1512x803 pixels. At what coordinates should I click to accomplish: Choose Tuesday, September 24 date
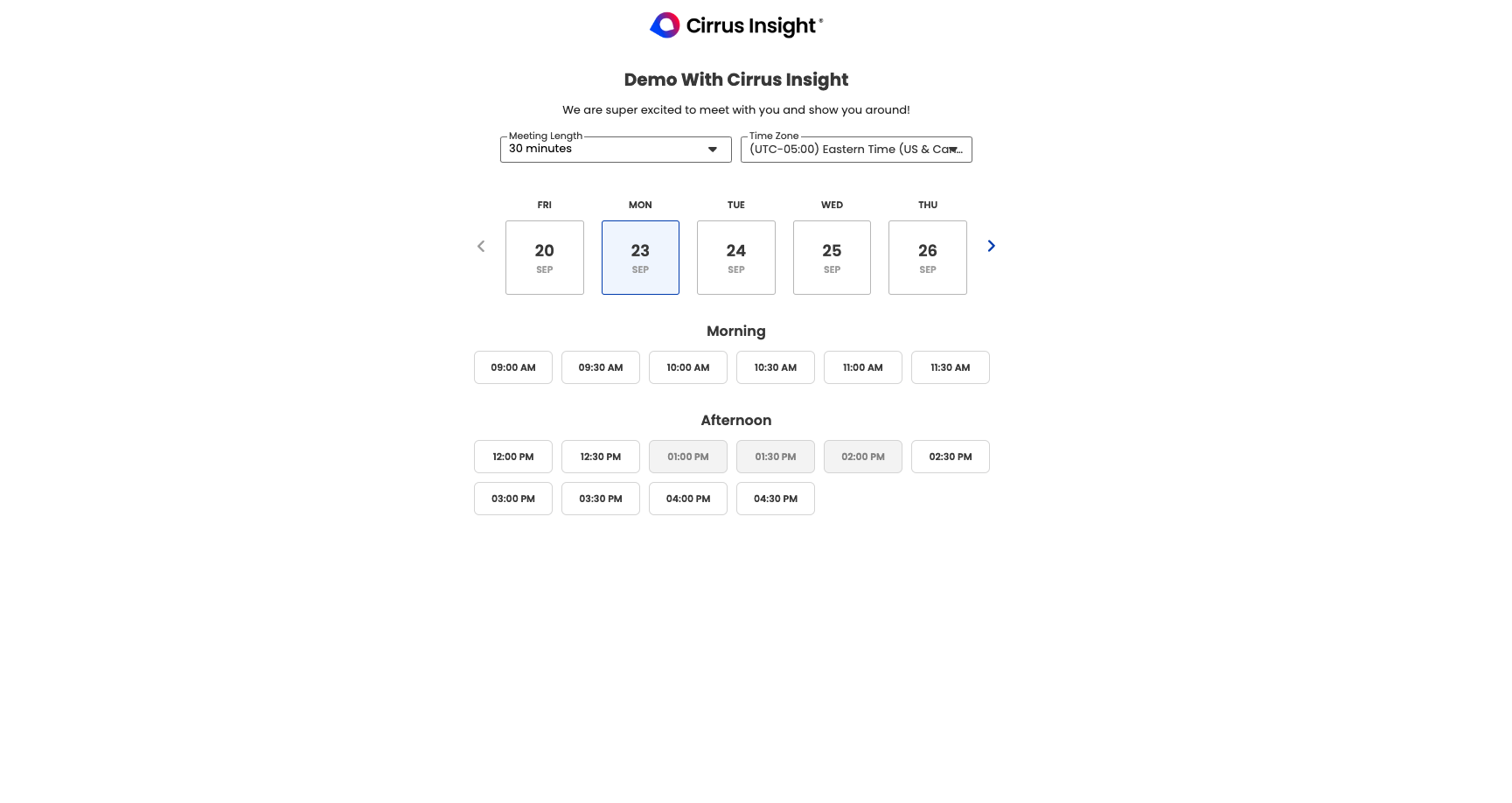tap(736, 258)
